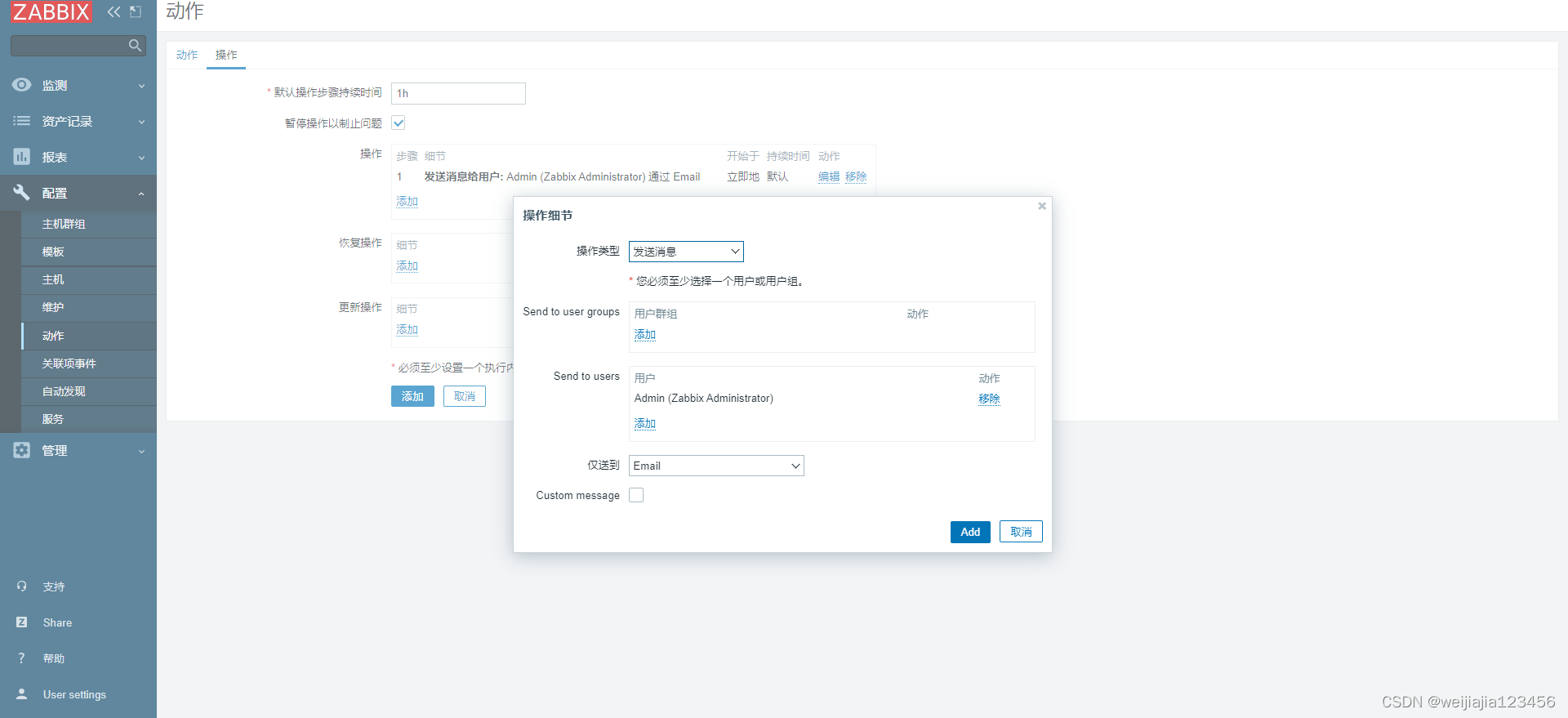Collapse the 配置 menu section
This screenshot has width=1568, height=718.
pos(78,193)
